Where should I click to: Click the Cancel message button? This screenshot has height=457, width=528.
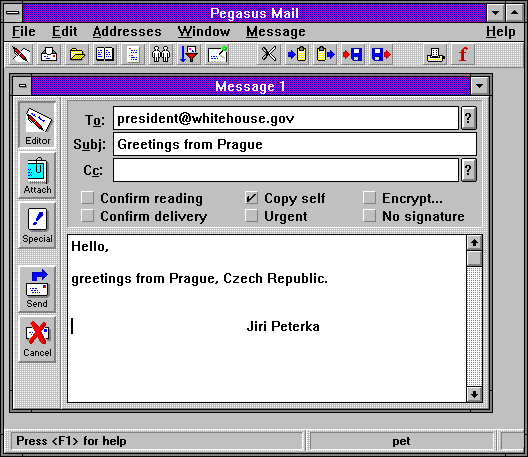pyautogui.click(x=37, y=339)
